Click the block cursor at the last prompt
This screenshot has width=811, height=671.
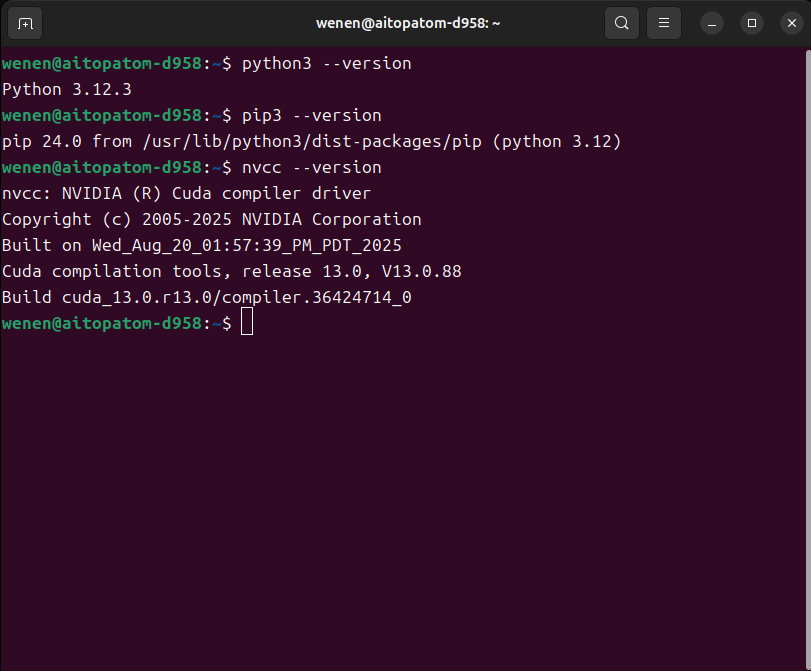(247, 323)
